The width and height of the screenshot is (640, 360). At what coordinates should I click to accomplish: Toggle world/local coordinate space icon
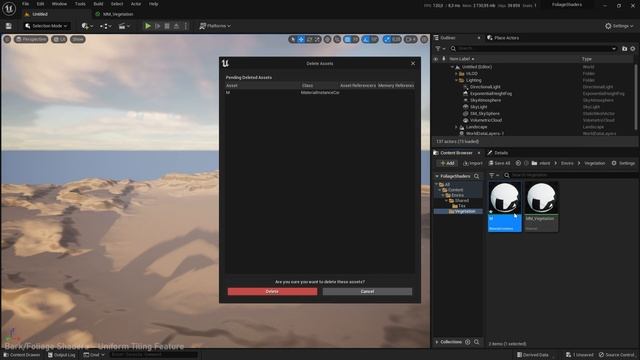pos(327,39)
